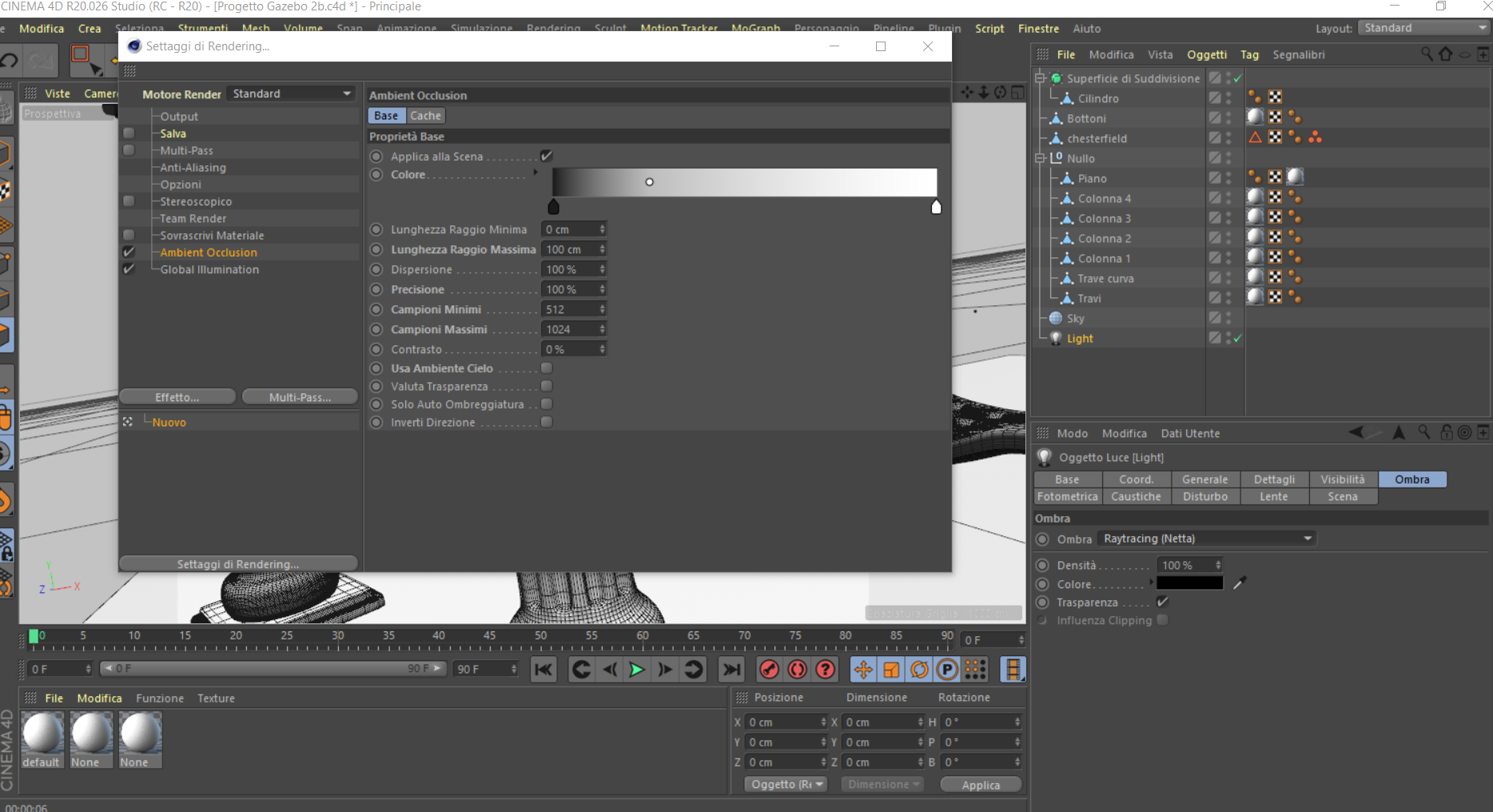Toggle Applica alla Scena checkbox
Screen dimensions: 1493x812
(x=547, y=156)
